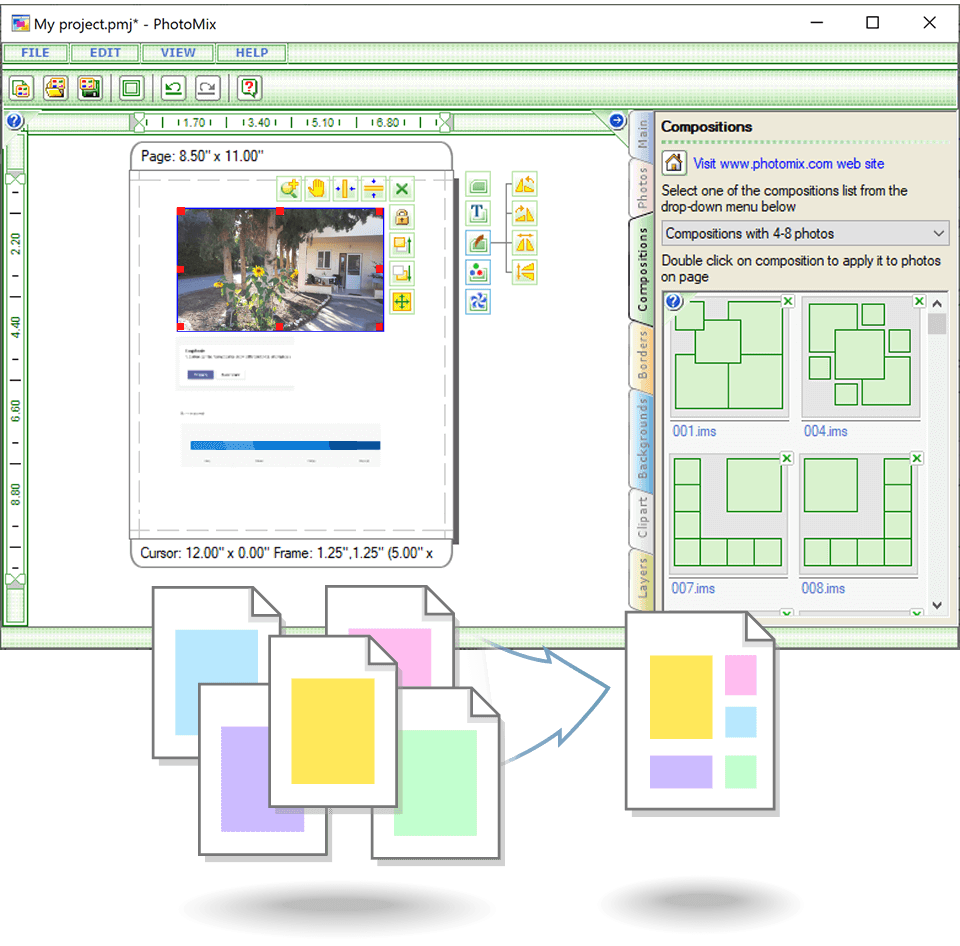Click rotate right triangle icon
The width and height of the screenshot is (960, 946).
(x=525, y=213)
